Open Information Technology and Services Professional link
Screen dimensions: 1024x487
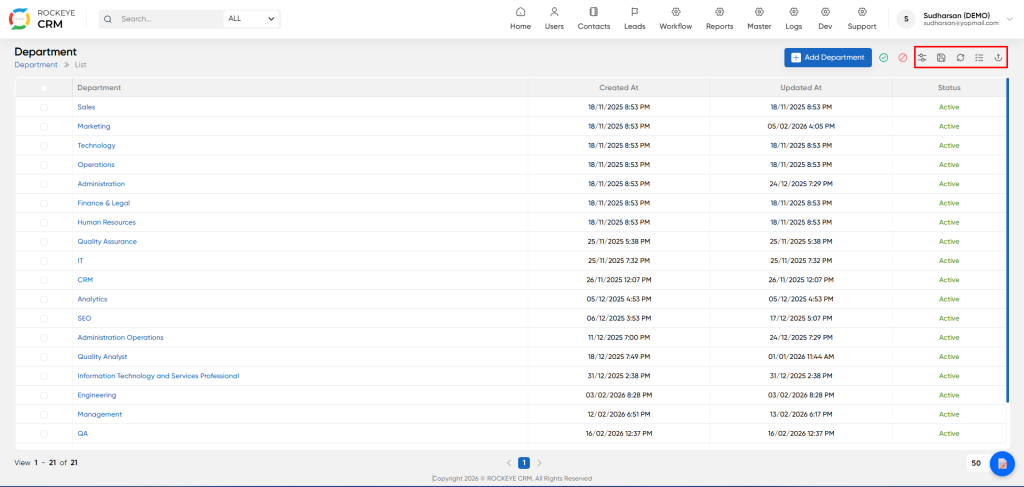158,376
